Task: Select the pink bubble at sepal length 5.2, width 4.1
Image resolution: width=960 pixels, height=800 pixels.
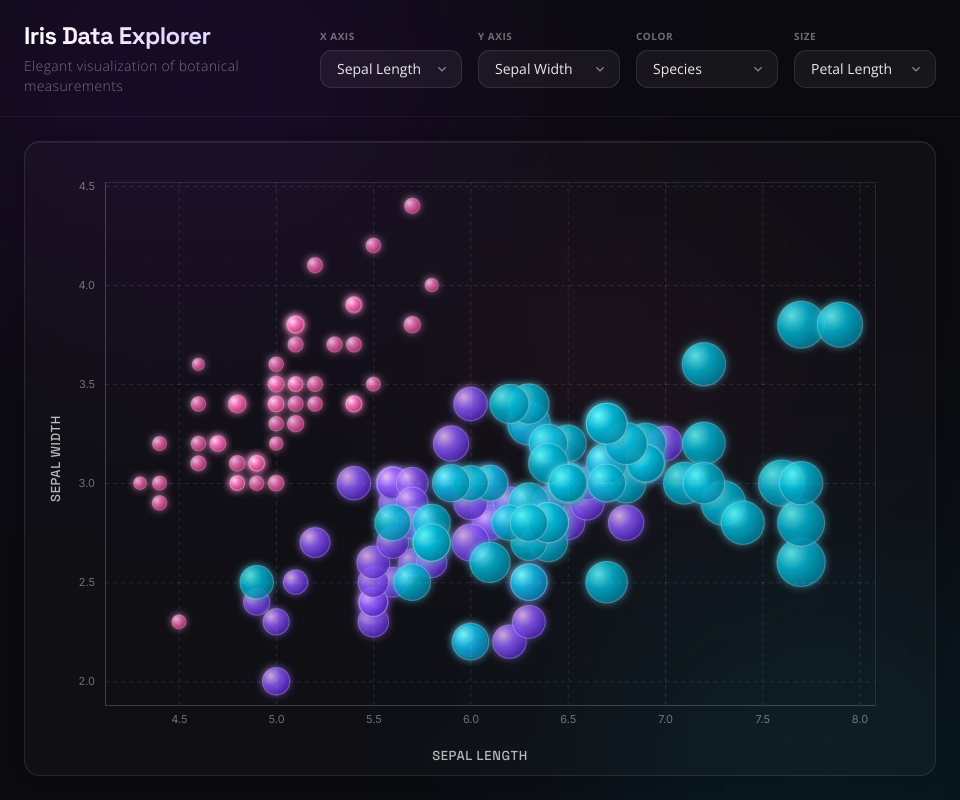Action: point(315,265)
